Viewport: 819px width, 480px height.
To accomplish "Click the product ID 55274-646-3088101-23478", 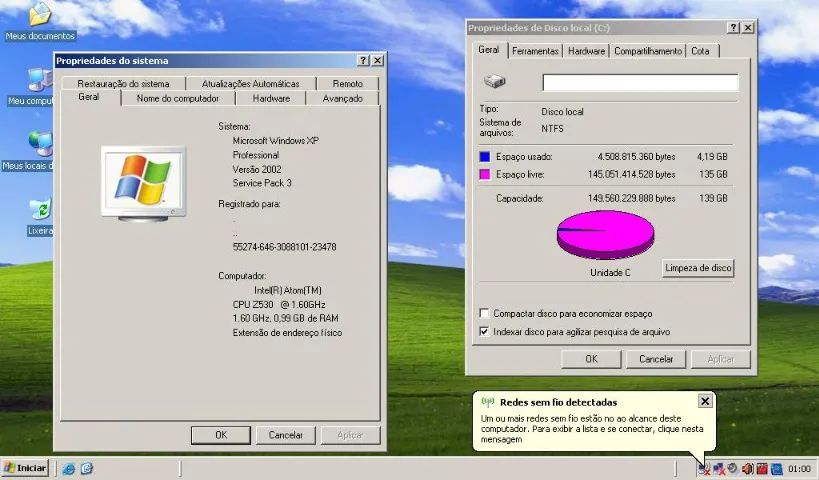I will coord(284,247).
